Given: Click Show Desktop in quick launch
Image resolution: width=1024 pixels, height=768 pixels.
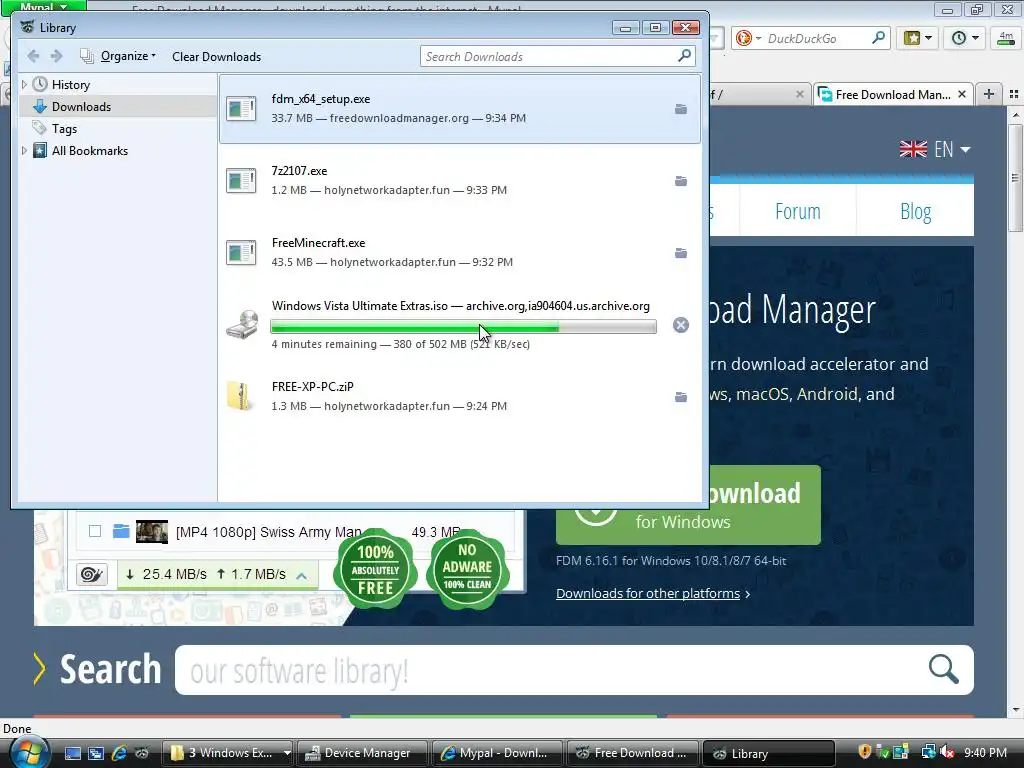Looking at the screenshot, I should coord(72,753).
